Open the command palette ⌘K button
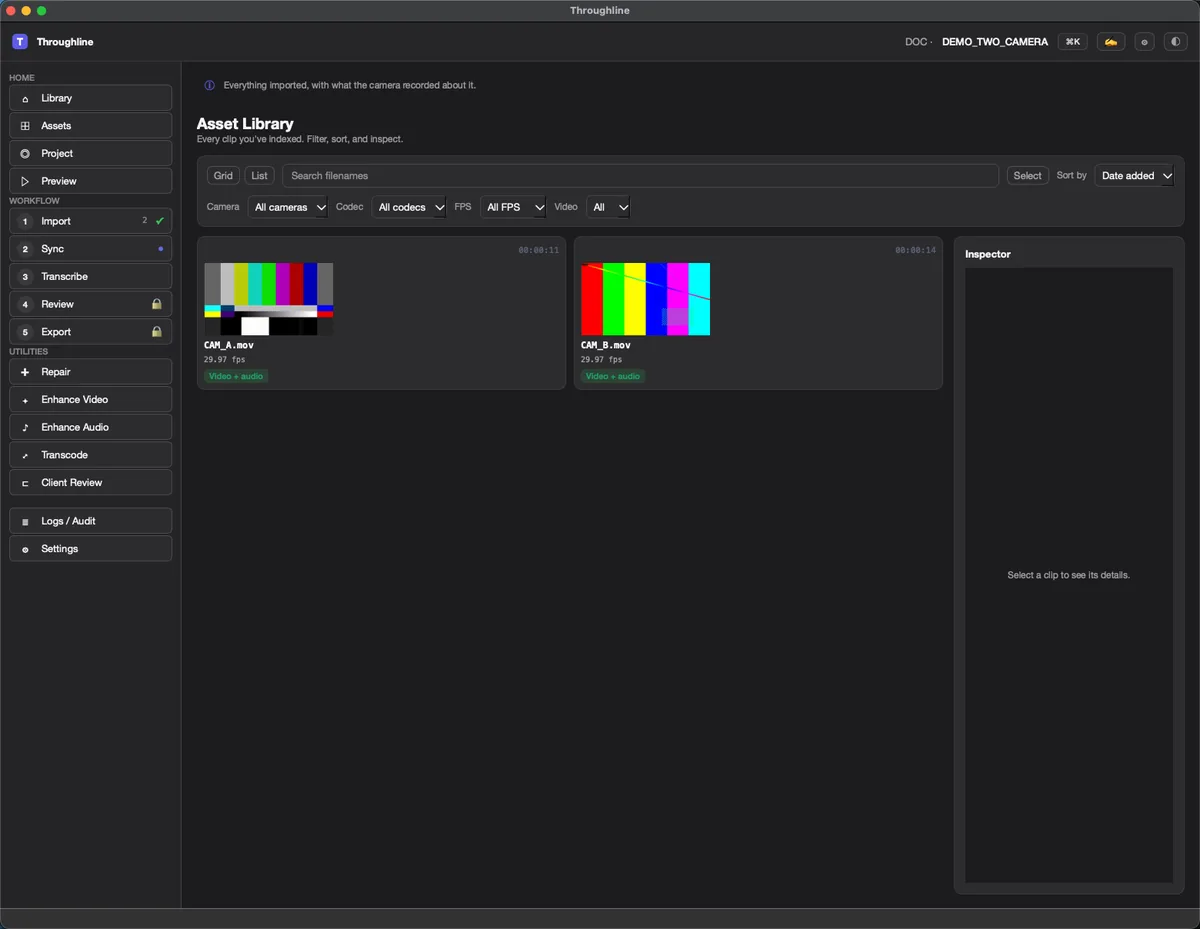The image size is (1200, 929). 1073,42
